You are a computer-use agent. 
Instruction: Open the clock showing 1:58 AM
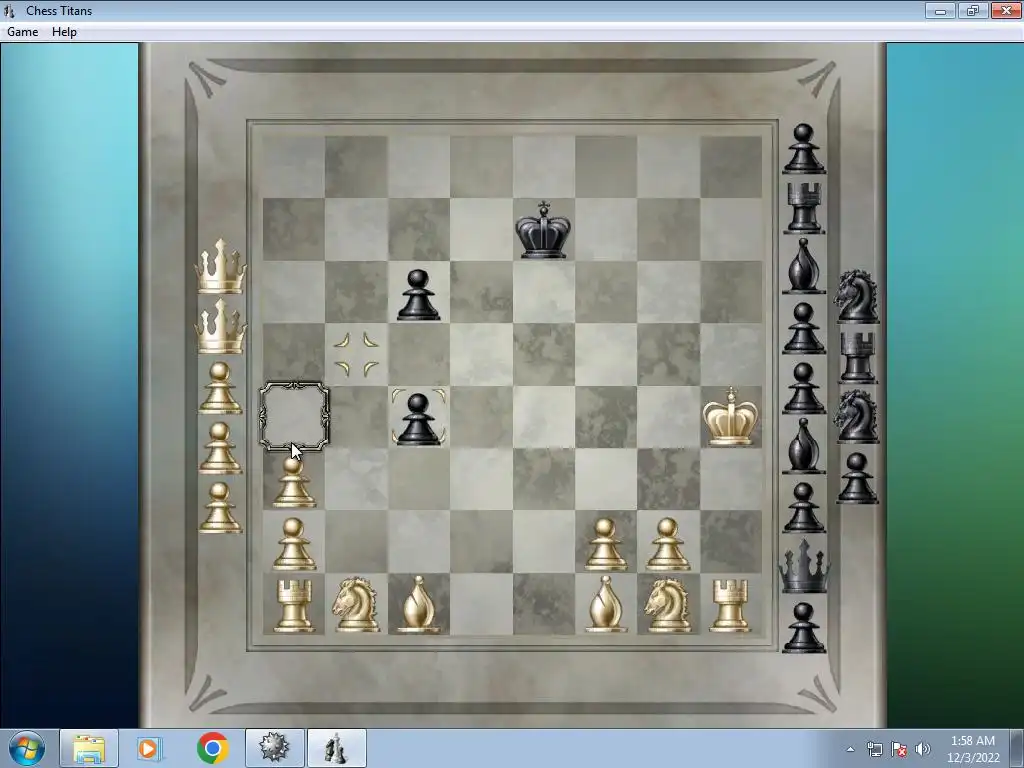pos(973,749)
